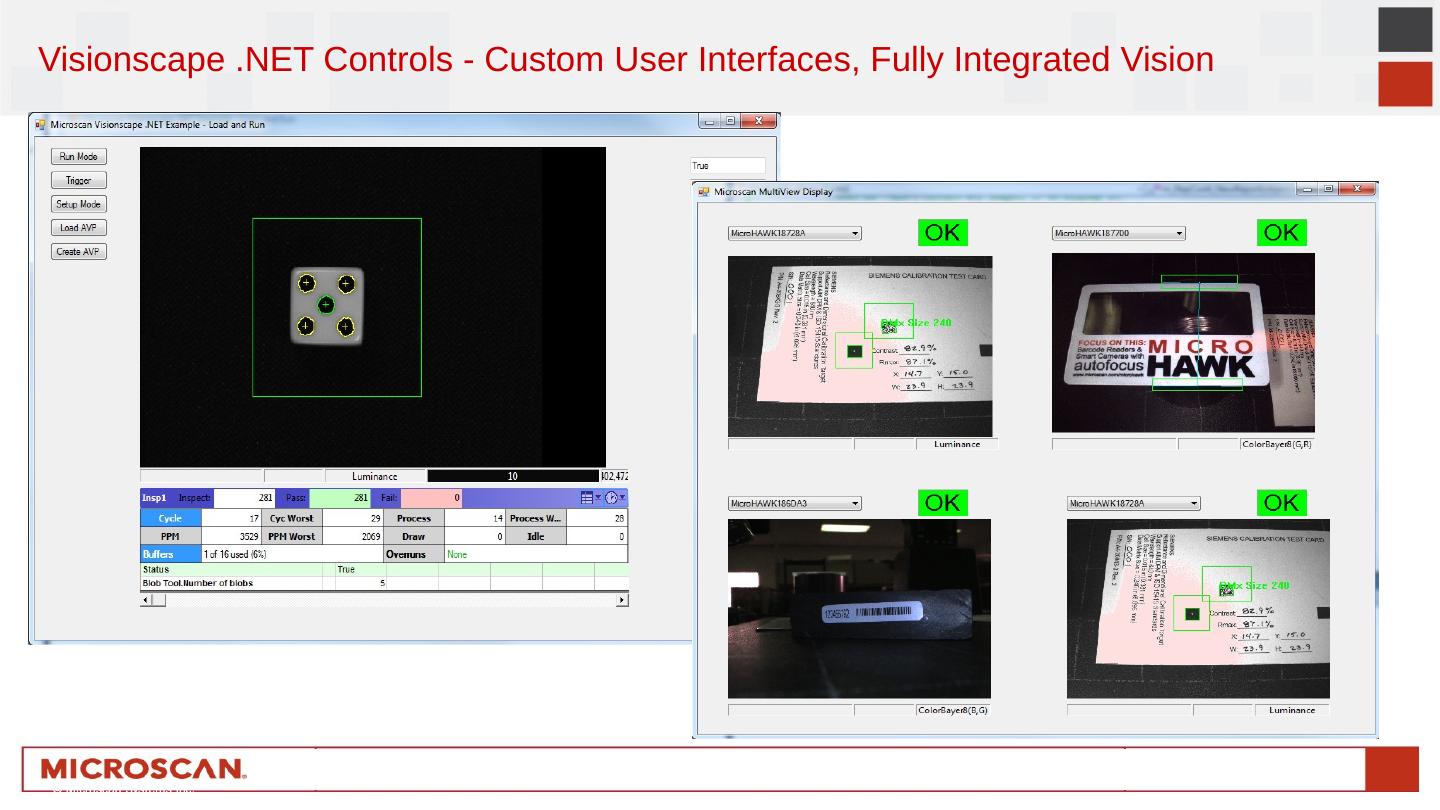Click the Microscan logo in the footer

click(x=143, y=769)
